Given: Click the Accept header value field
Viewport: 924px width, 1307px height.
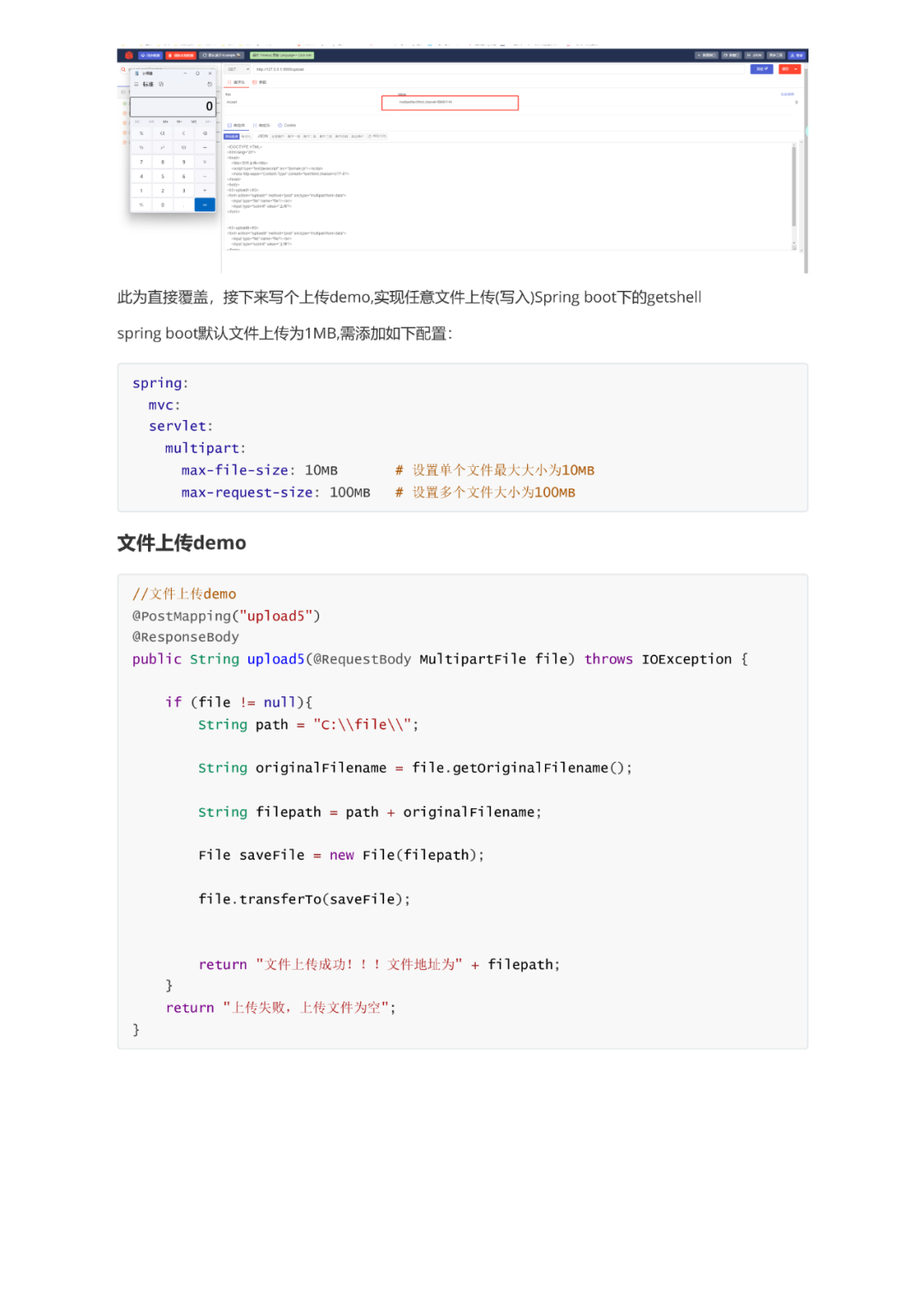Looking at the screenshot, I should [x=450, y=103].
